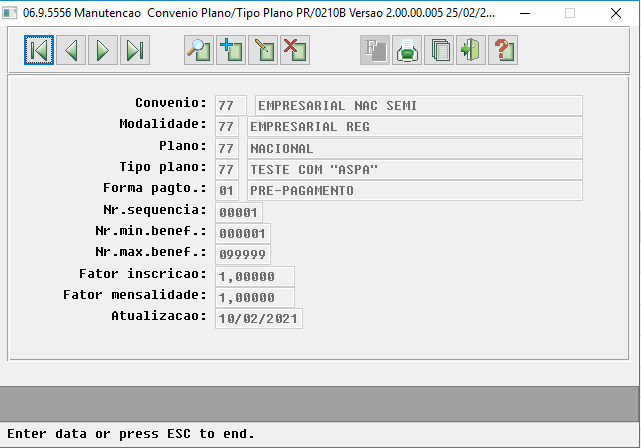The height and width of the screenshot is (448, 641).
Task: Click the Tipo plano: label
Action: tap(163, 167)
